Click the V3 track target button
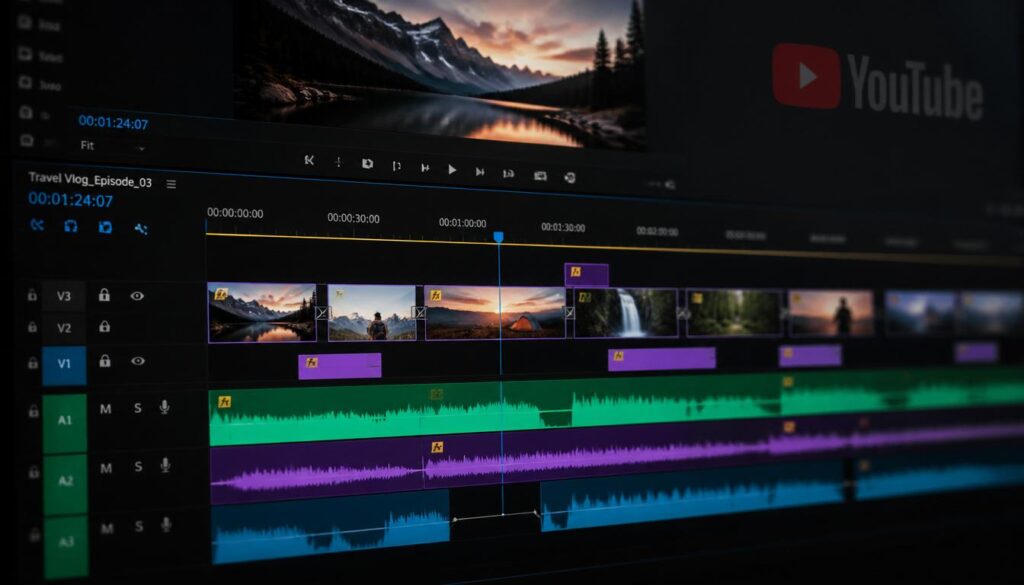 [63, 296]
